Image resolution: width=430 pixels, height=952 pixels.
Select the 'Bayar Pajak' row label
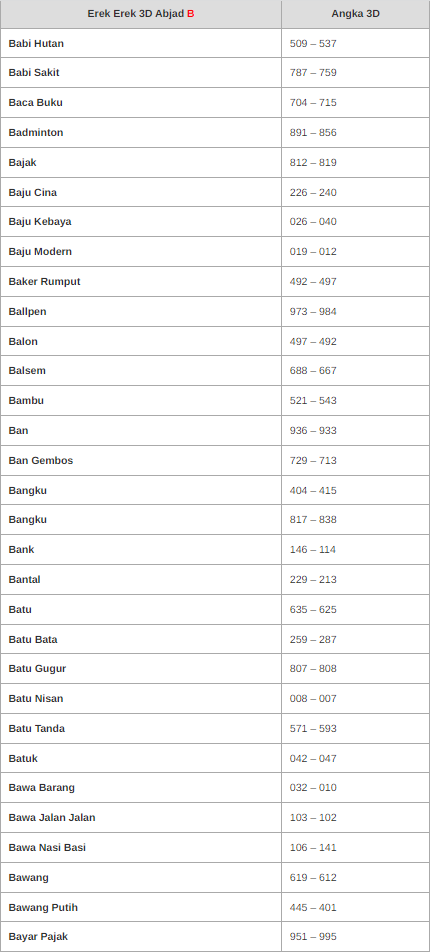click(38, 937)
